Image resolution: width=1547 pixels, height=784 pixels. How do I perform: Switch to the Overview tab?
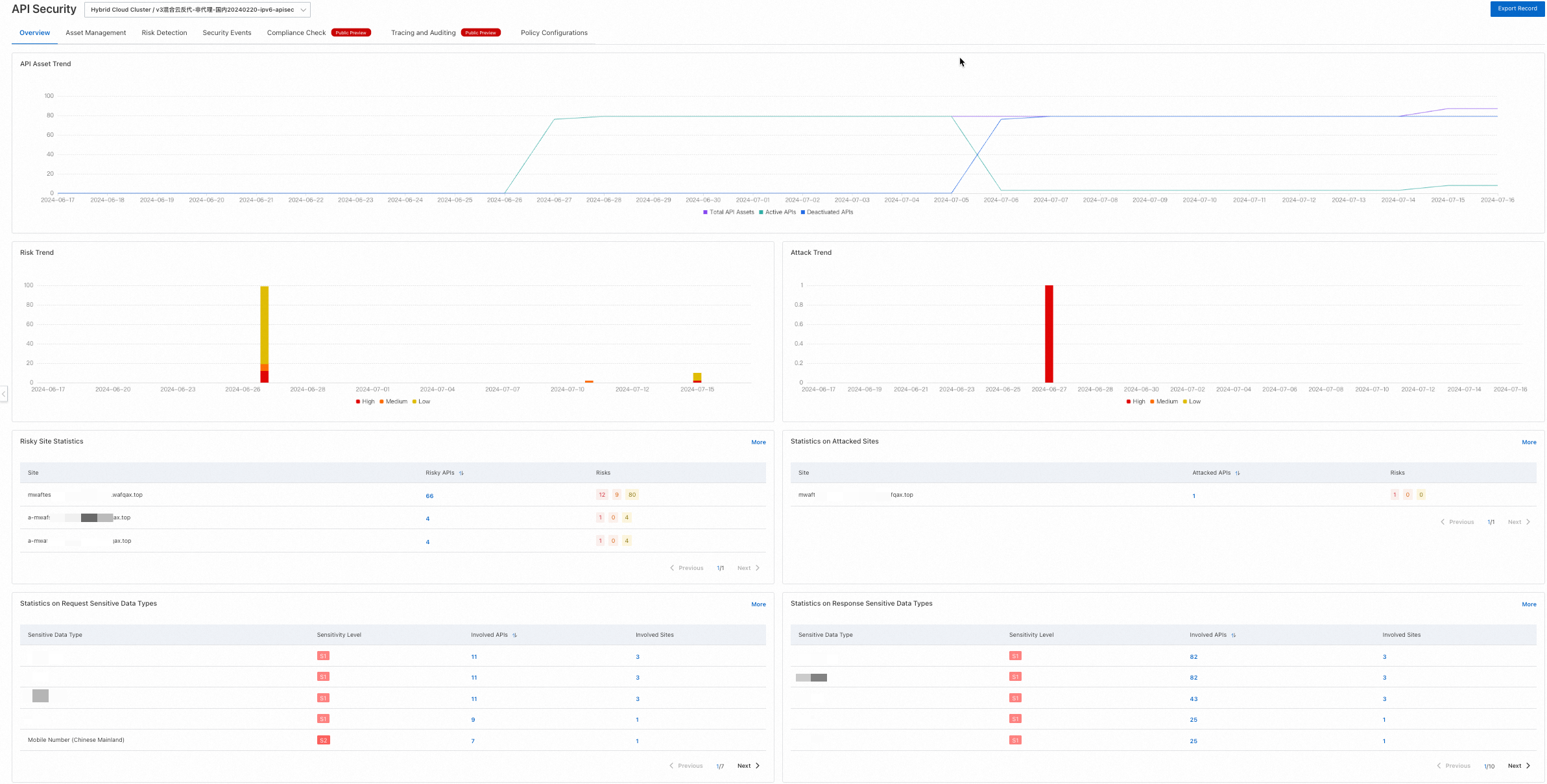34,32
